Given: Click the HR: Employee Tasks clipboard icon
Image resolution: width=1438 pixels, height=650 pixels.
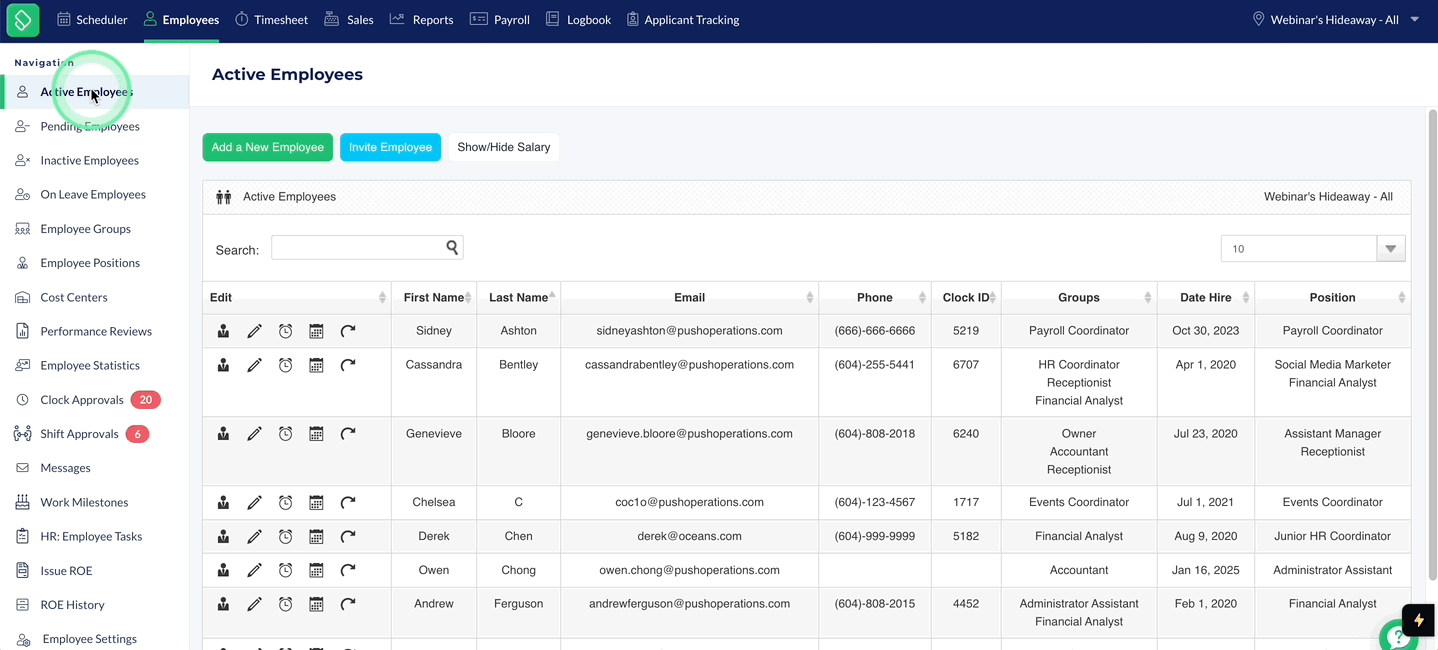Looking at the screenshot, I should (22, 536).
